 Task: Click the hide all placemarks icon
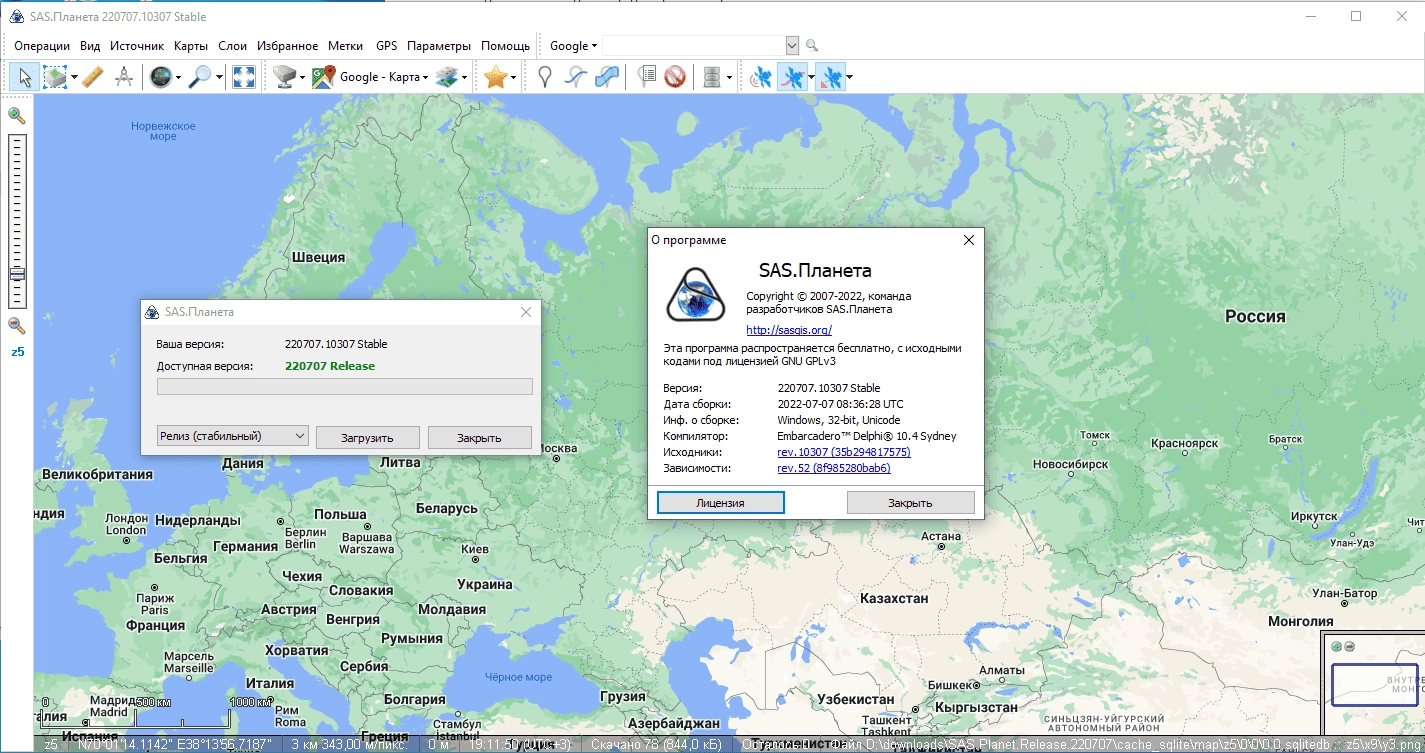(x=675, y=77)
